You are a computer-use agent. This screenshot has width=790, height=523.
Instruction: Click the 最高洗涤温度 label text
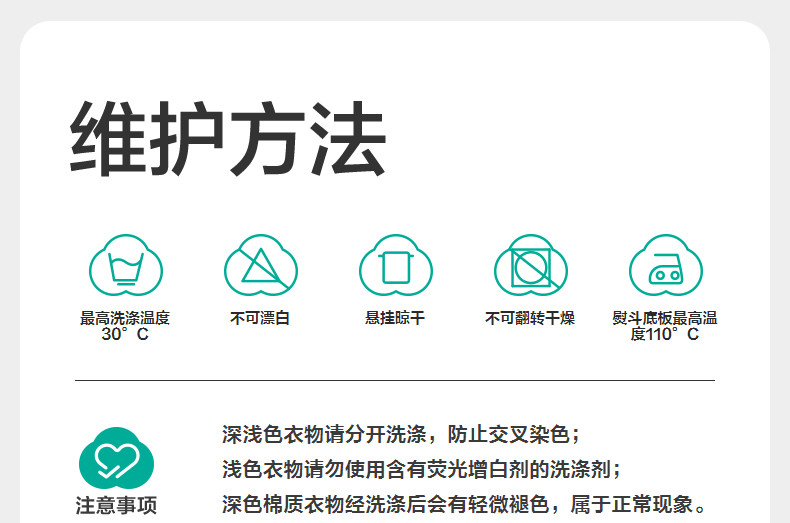click(x=125, y=319)
